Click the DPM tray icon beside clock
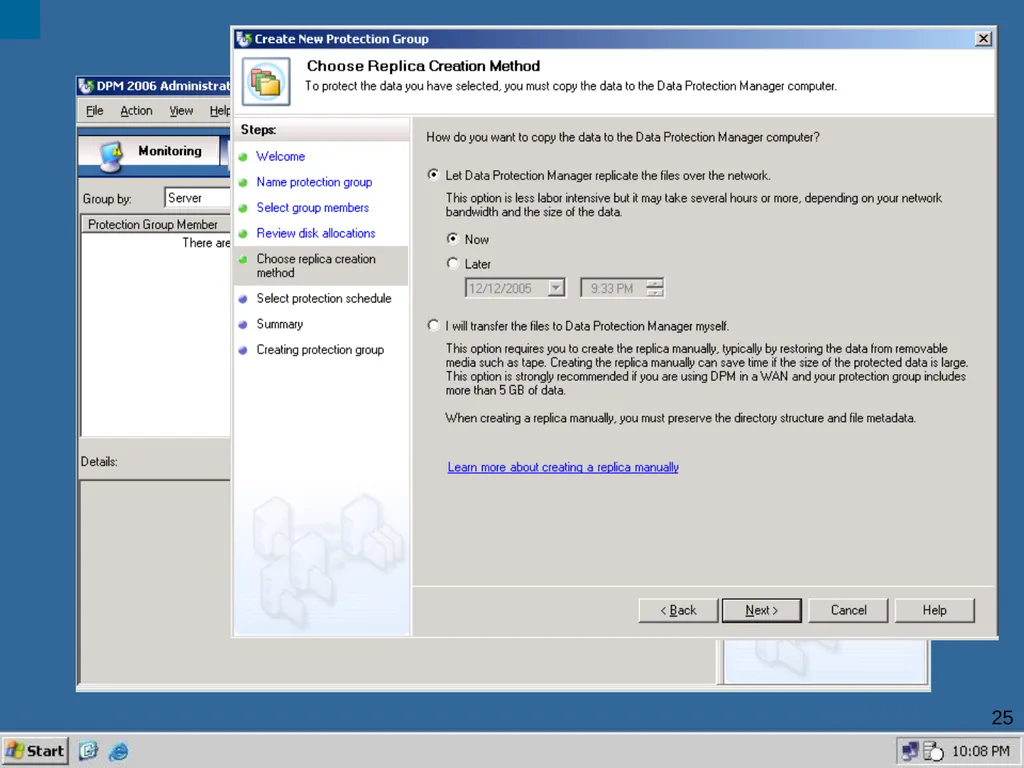Screen dimensions: 1024x768 click(933, 751)
